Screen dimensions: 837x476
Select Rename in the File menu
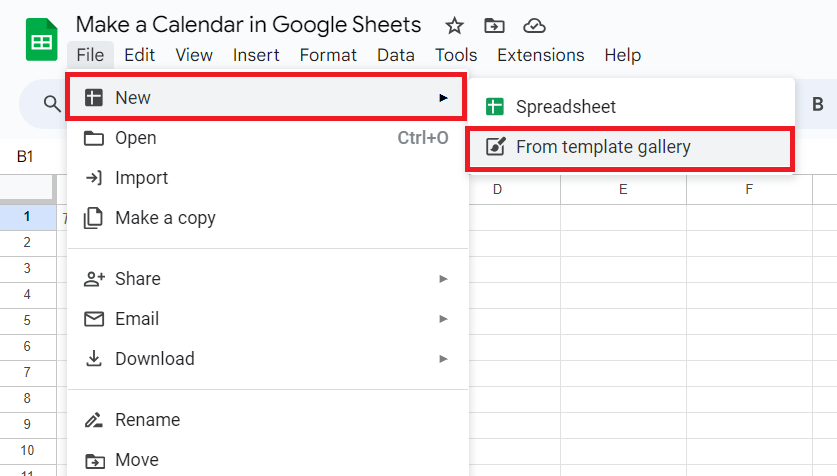click(268, 420)
